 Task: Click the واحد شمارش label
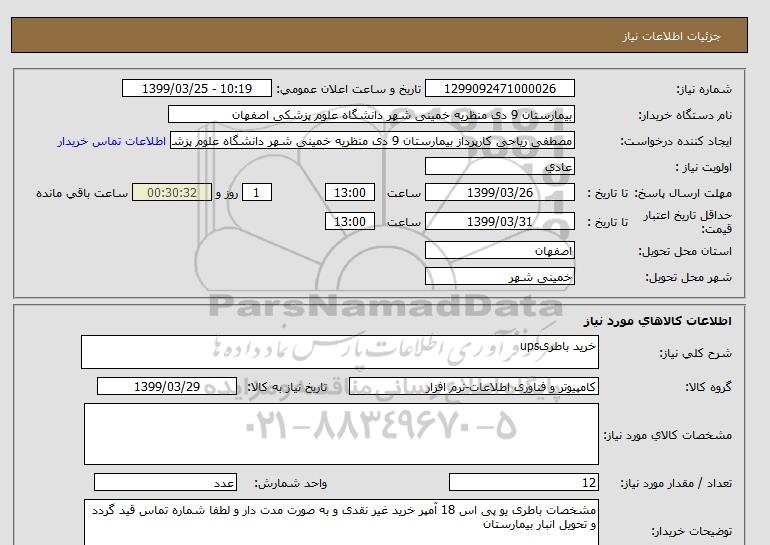click(291, 484)
